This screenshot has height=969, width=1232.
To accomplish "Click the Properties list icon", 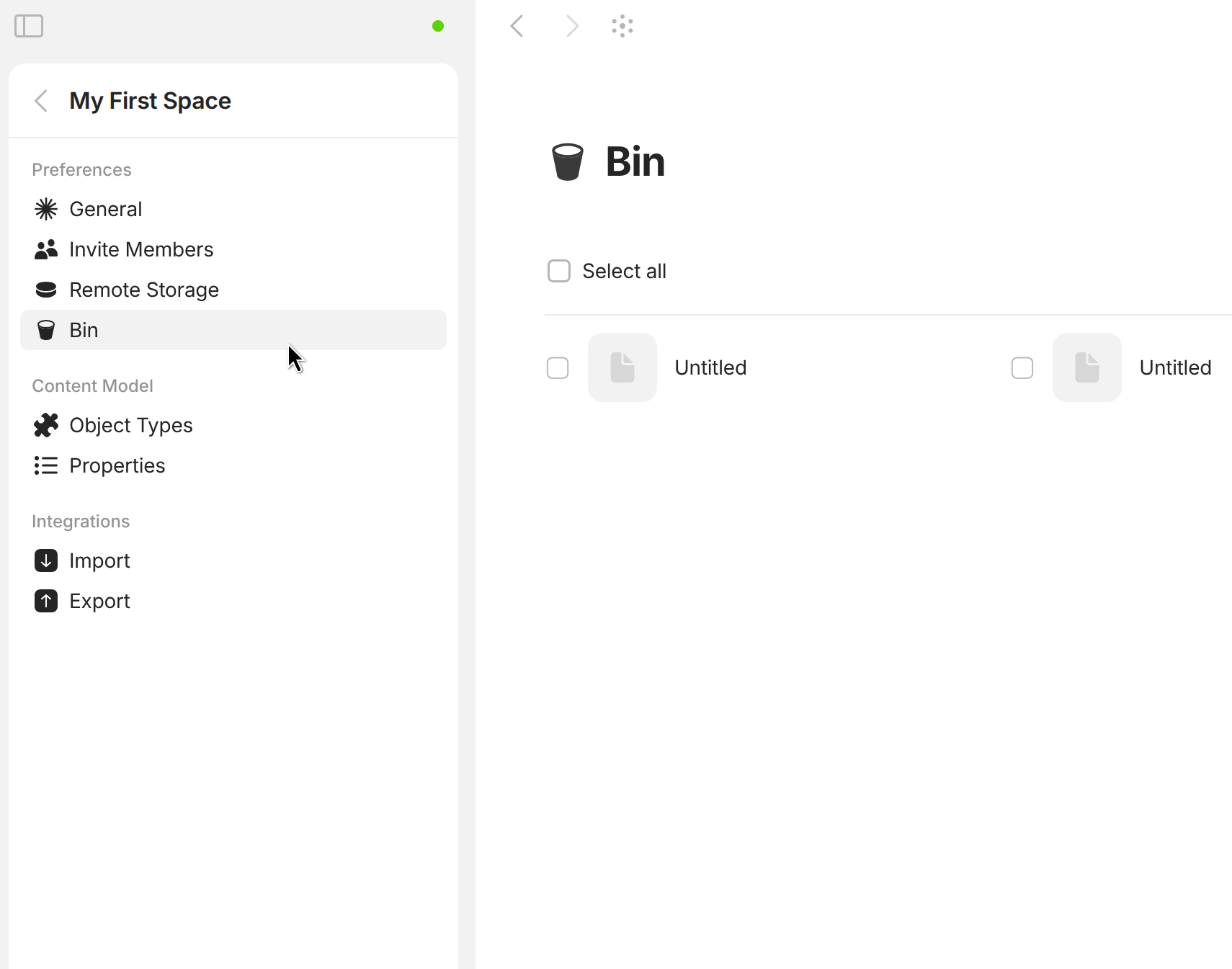I will click(x=46, y=465).
